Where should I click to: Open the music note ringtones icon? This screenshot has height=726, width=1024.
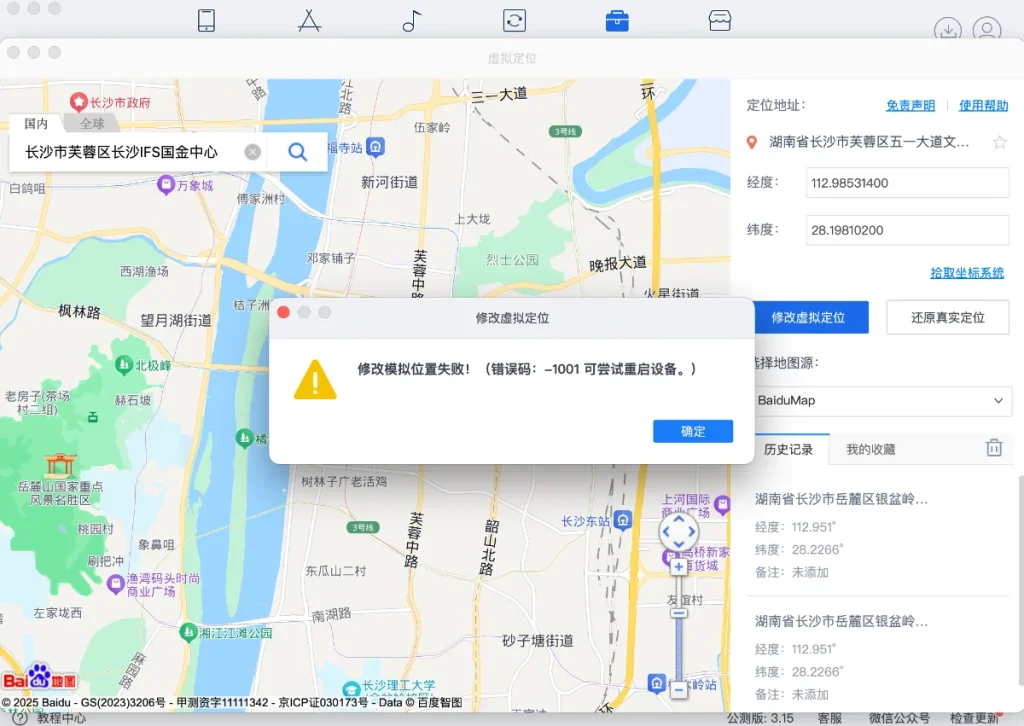click(411, 20)
